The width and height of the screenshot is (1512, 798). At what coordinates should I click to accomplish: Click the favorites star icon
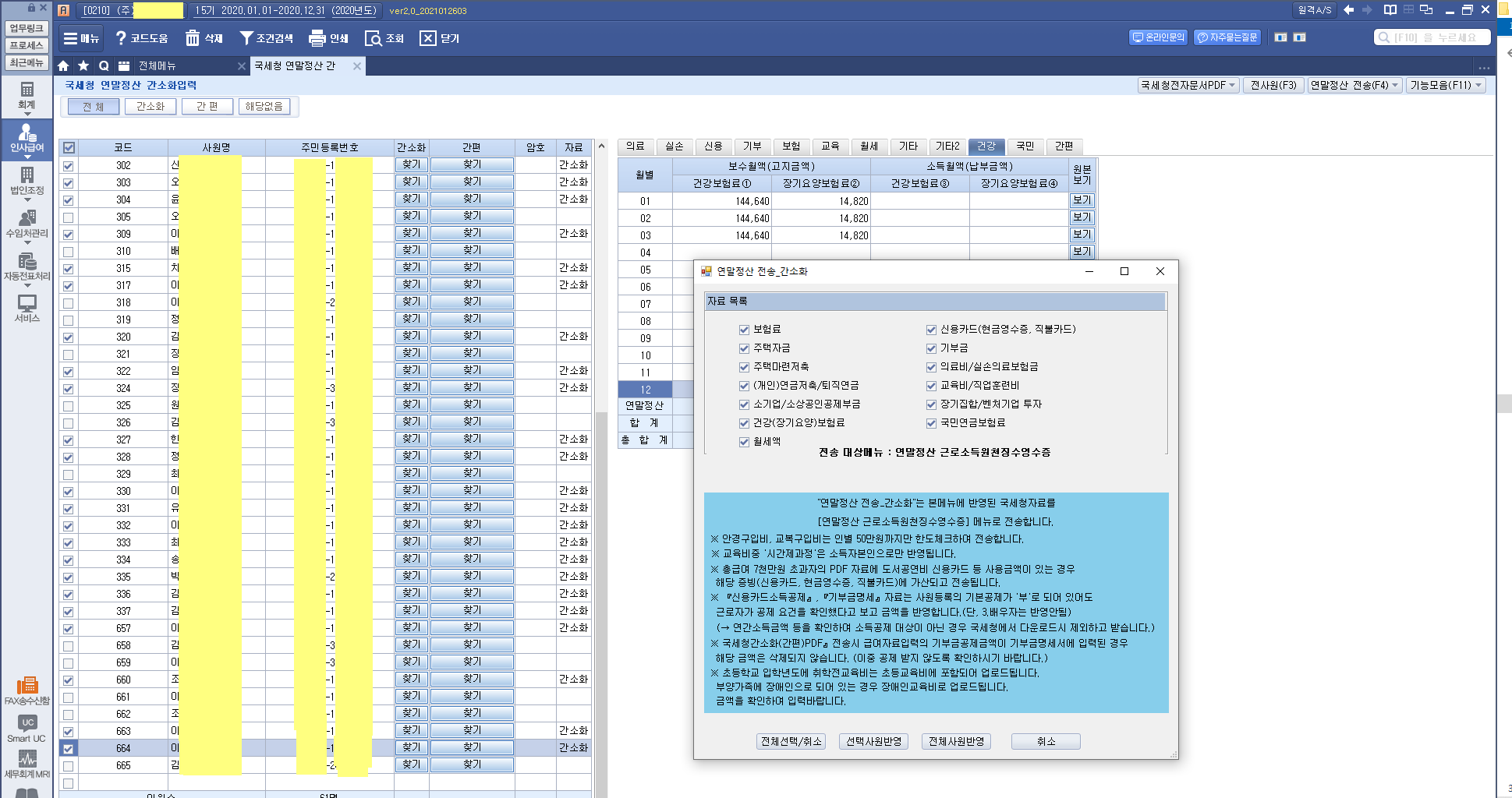[83, 66]
